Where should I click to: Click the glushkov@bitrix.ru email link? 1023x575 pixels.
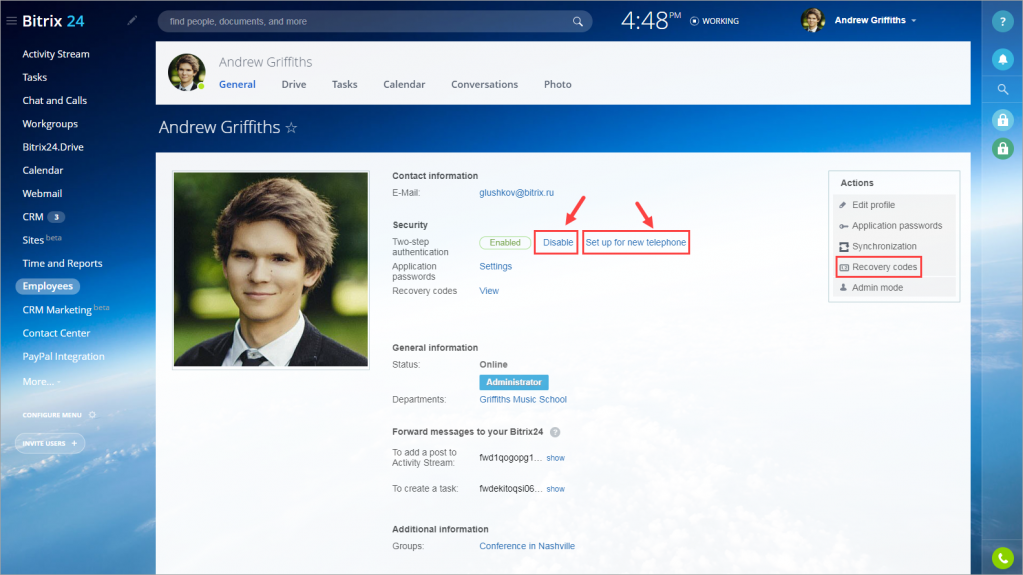pos(516,193)
